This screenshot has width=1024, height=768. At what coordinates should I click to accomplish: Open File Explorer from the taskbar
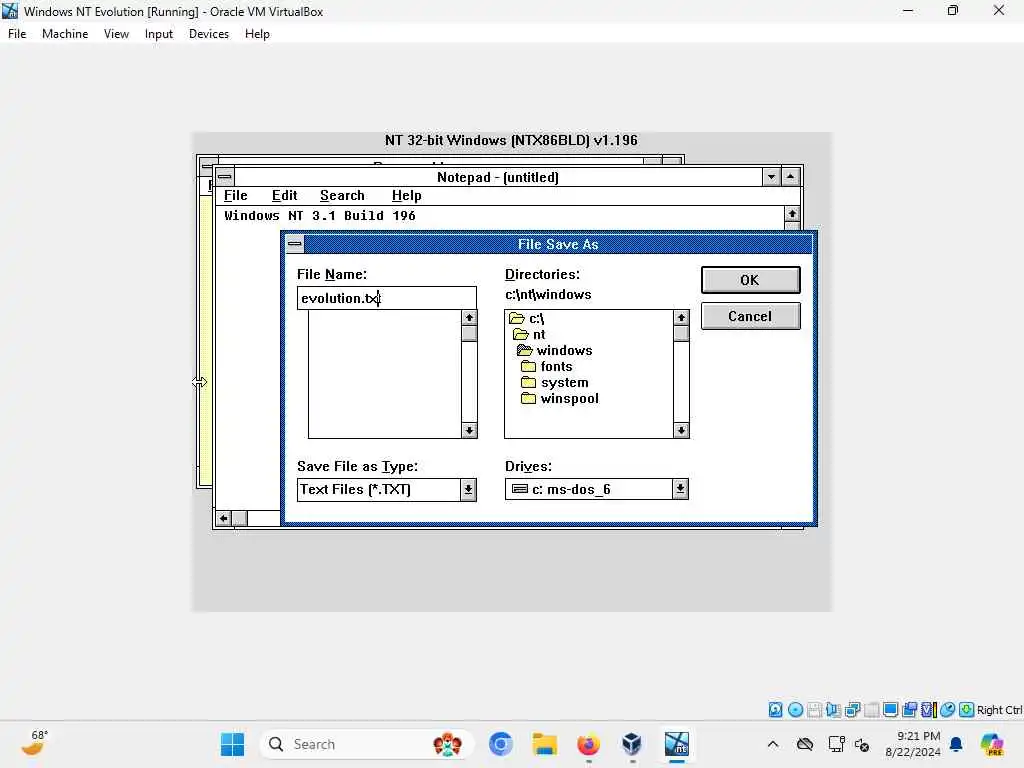click(x=545, y=744)
